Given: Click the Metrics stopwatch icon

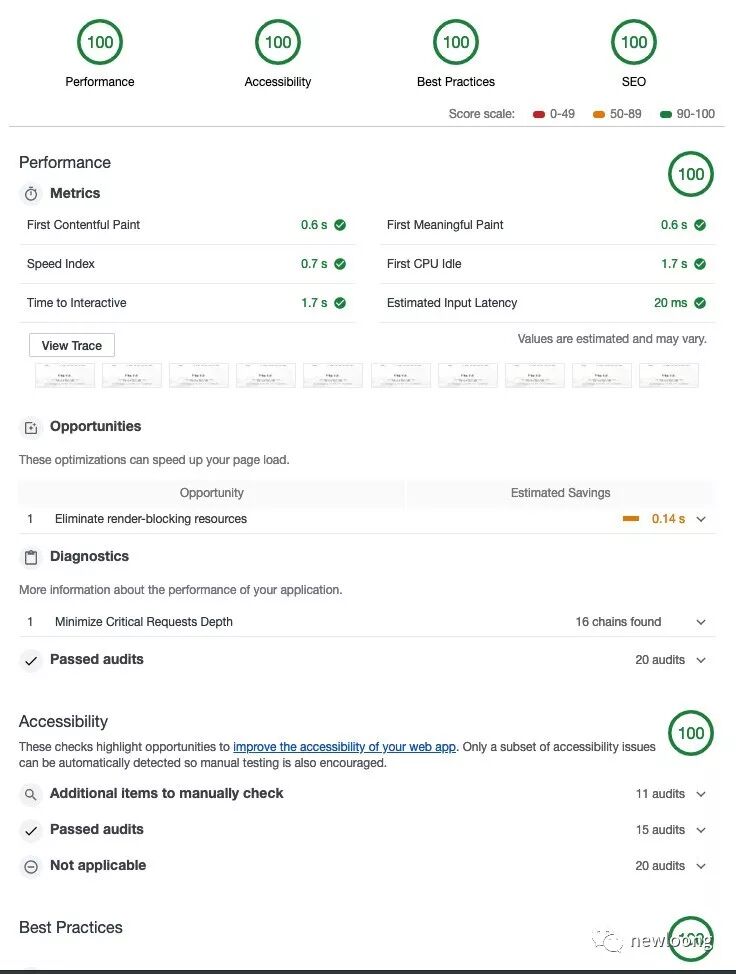Looking at the screenshot, I should click(x=31, y=194).
